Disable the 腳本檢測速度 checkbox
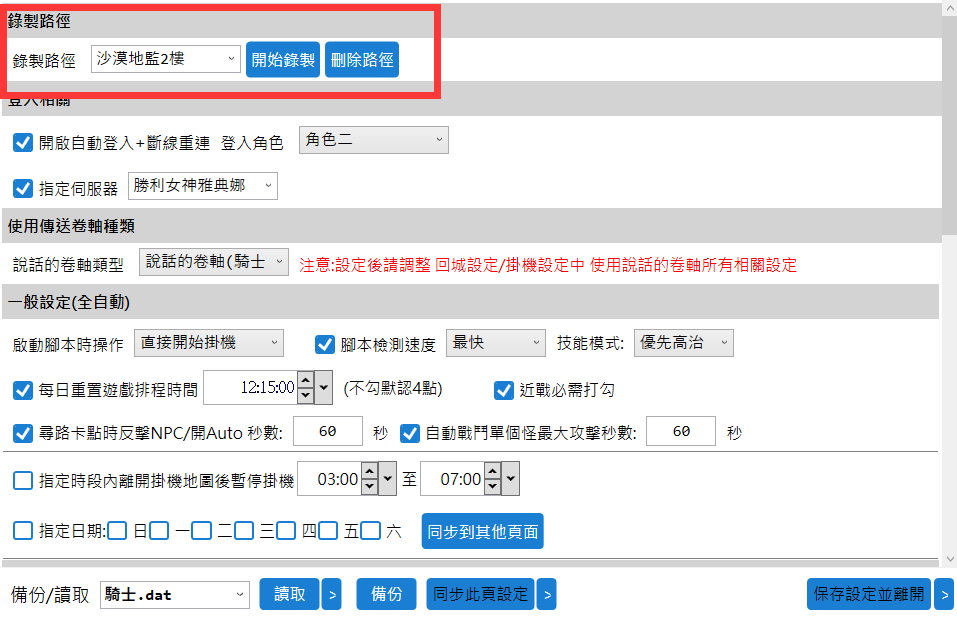This screenshot has width=957, height=618. pyautogui.click(x=324, y=344)
